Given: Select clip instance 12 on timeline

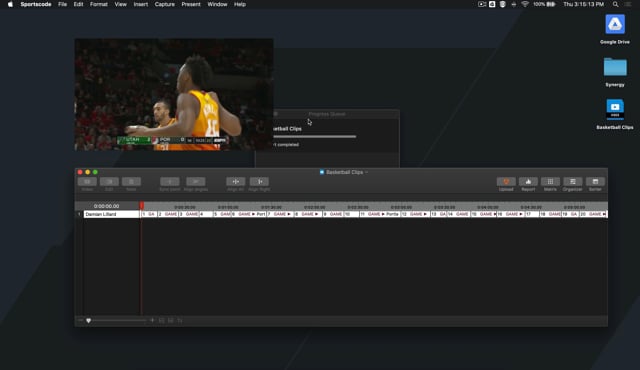Looking at the screenshot, I should click(415, 214).
